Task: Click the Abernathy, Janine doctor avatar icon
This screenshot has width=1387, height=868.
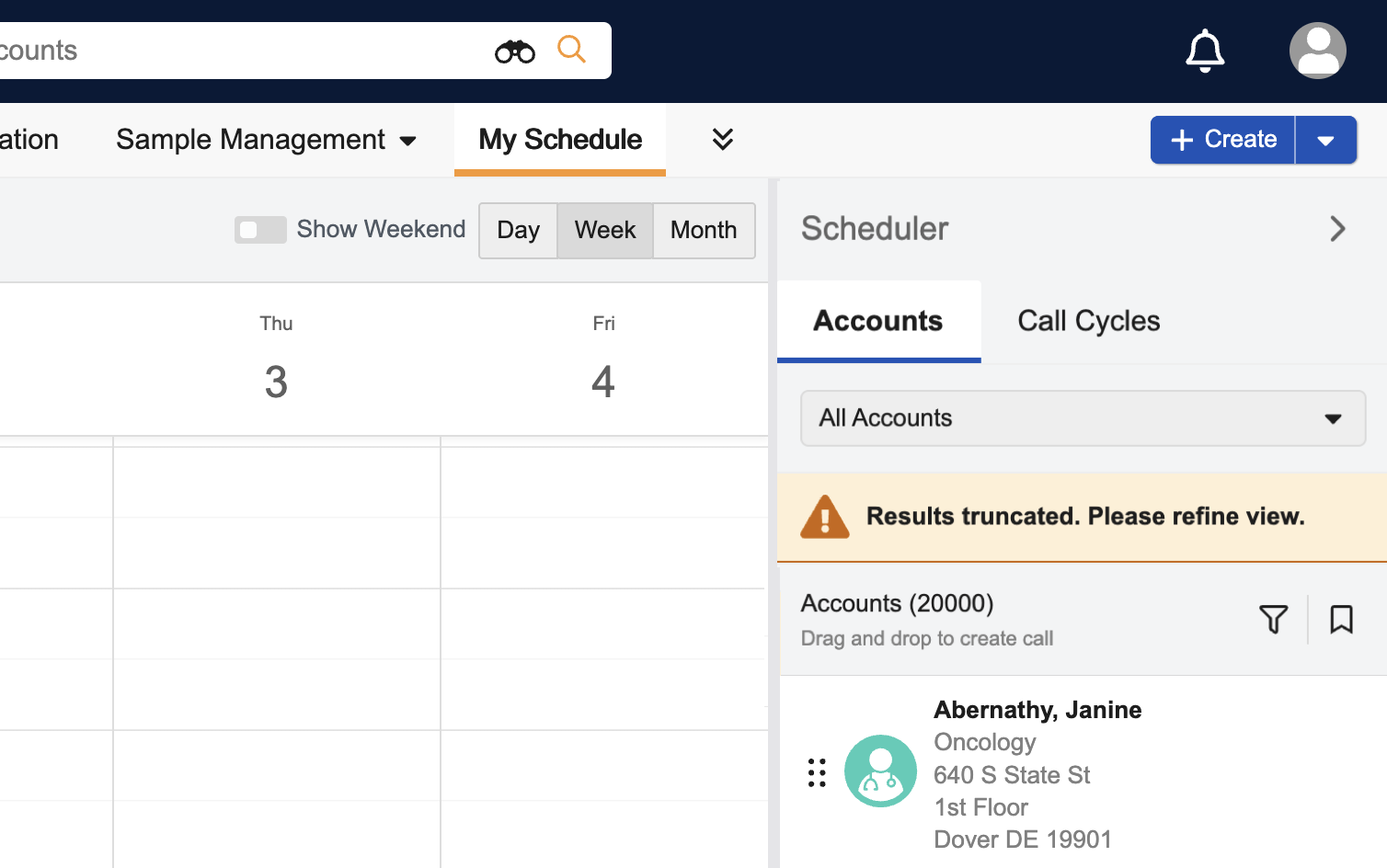Action: coord(880,771)
